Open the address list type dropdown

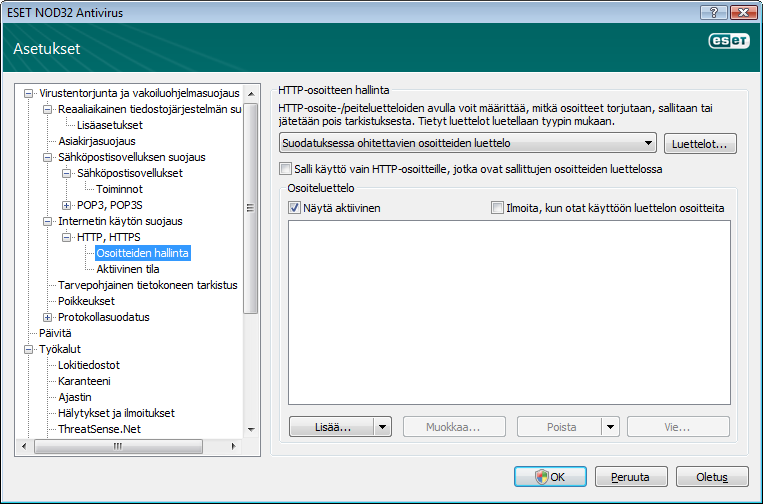point(468,143)
